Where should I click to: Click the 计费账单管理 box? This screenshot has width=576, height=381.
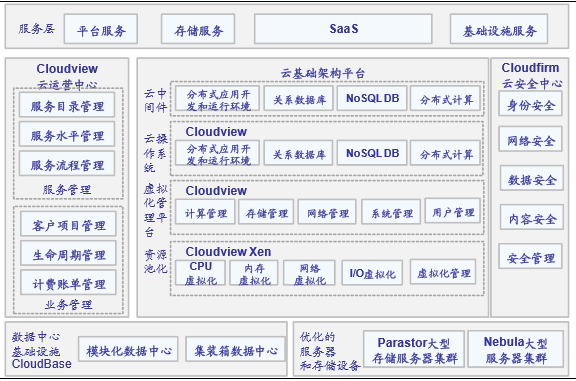[x=68, y=283]
